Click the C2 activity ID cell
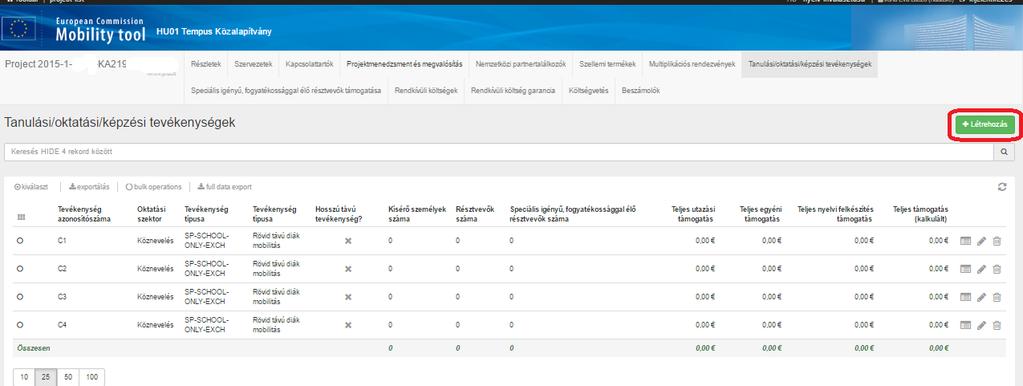 tap(62, 269)
